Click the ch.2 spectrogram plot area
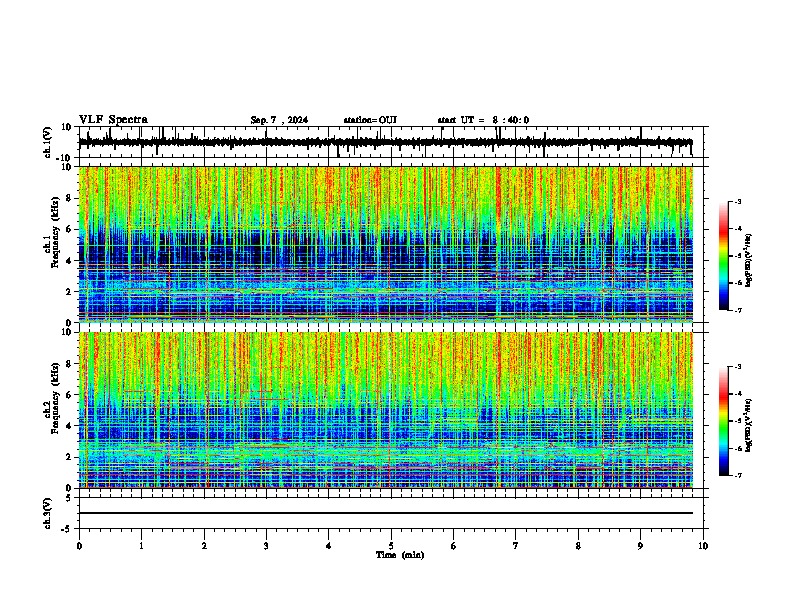This screenshot has width=792, height=612. pyautogui.click(x=386, y=410)
